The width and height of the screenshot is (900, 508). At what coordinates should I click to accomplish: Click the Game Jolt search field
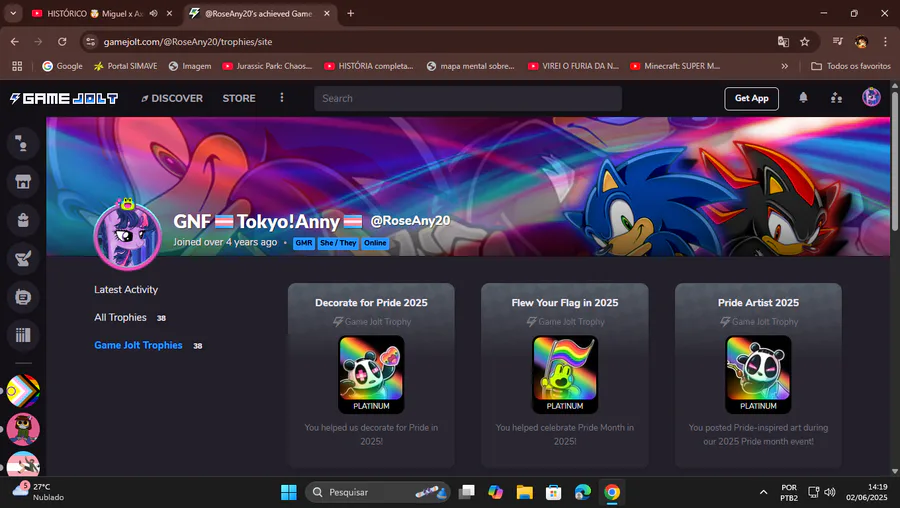pos(468,99)
